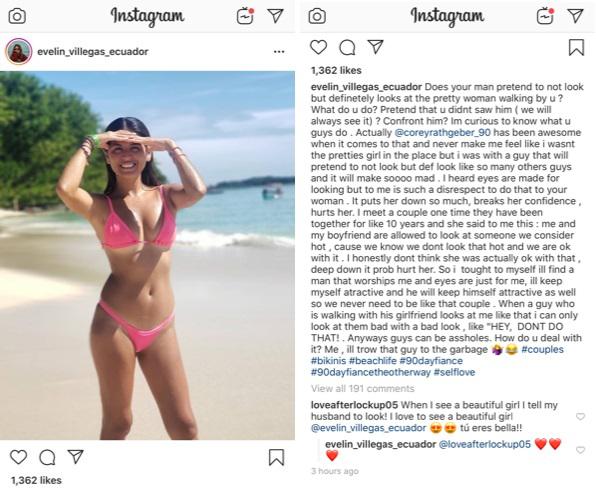Like the loveafterlockup05 comment with small heart
The image size is (596, 491).
[x=580, y=417]
